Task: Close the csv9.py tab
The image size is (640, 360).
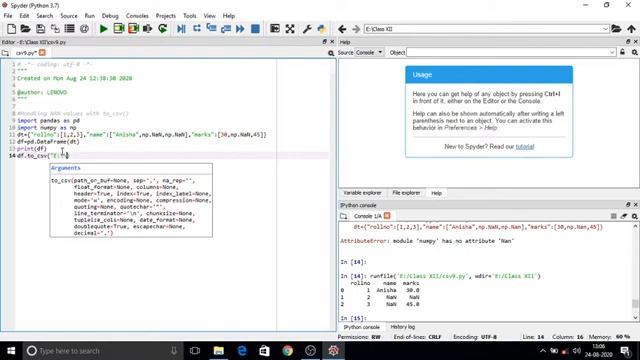Action: [x=42, y=53]
